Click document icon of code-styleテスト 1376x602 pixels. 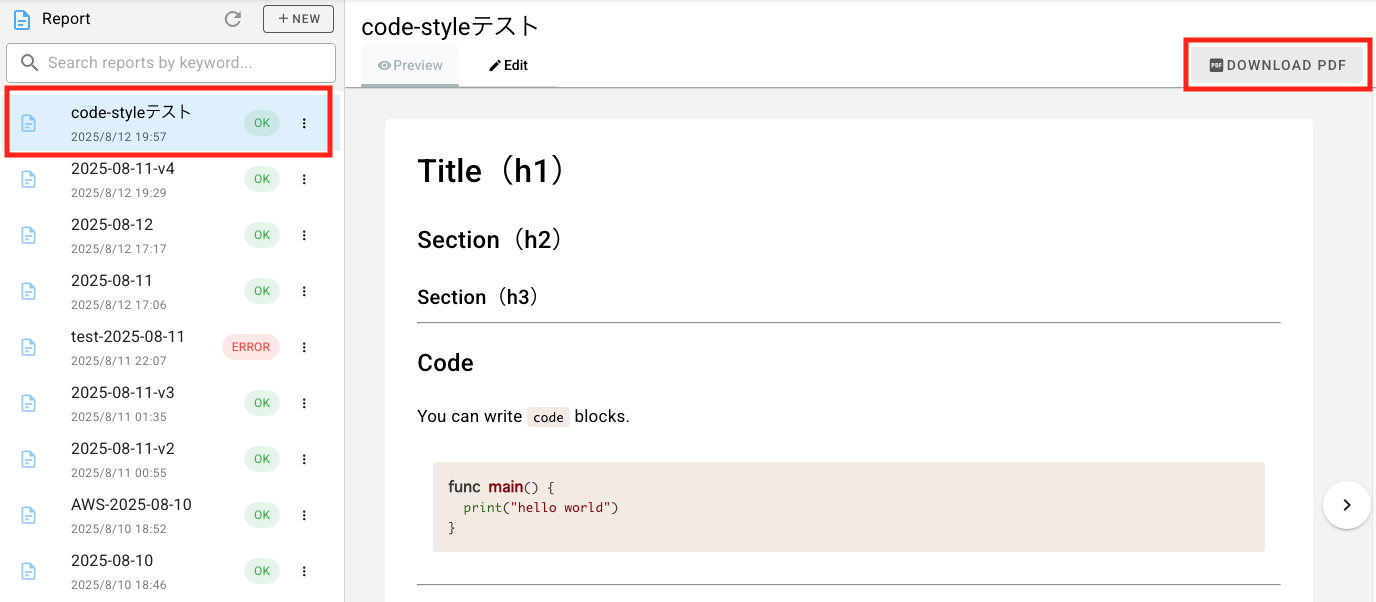[x=29, y=124]
